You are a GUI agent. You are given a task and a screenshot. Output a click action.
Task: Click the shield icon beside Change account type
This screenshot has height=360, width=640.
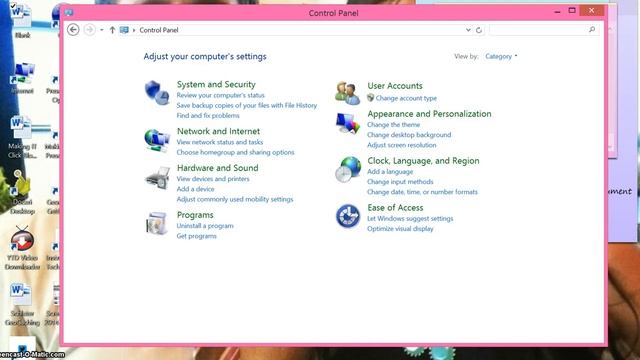click(370, 98)
